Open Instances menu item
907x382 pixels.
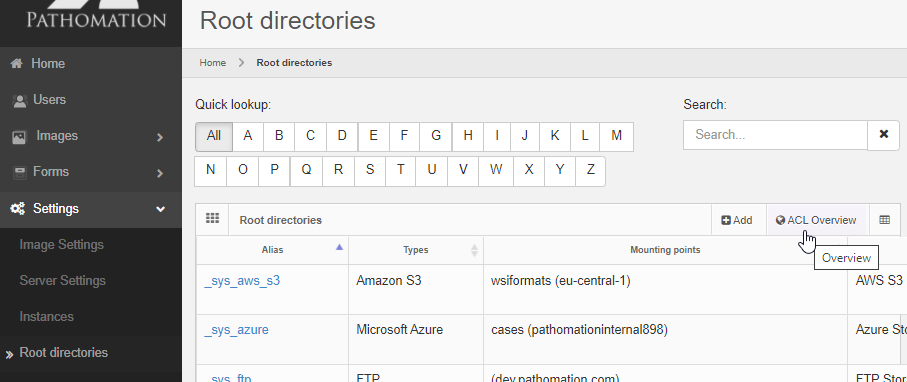click(x=47, y=317)
